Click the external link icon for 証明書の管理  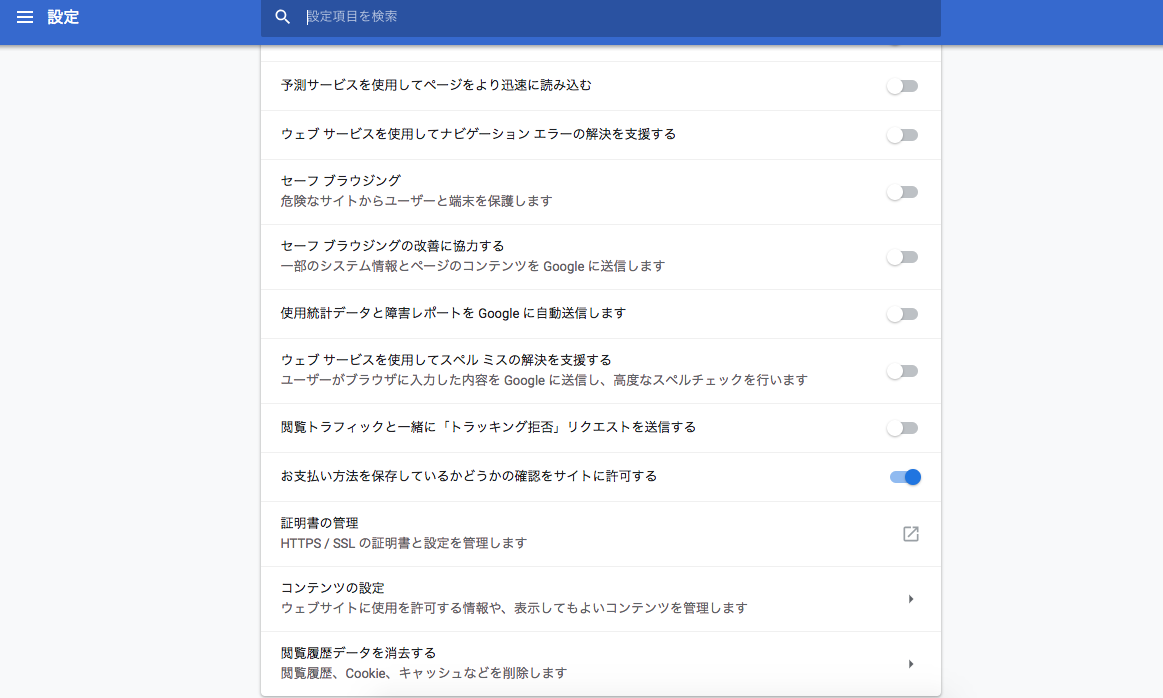pos(910,534)
